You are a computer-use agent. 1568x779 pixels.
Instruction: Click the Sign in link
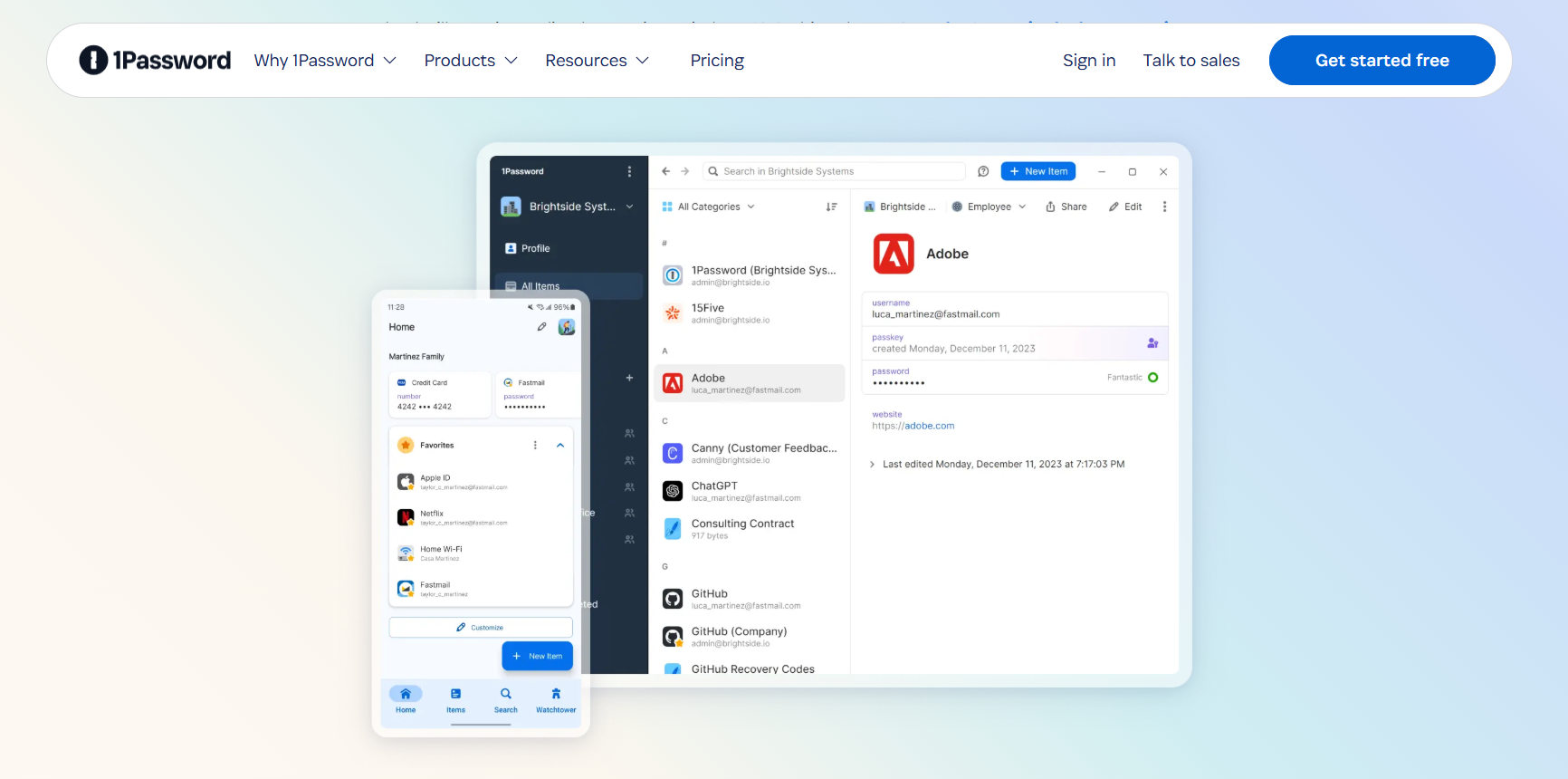click(1089, 61)
